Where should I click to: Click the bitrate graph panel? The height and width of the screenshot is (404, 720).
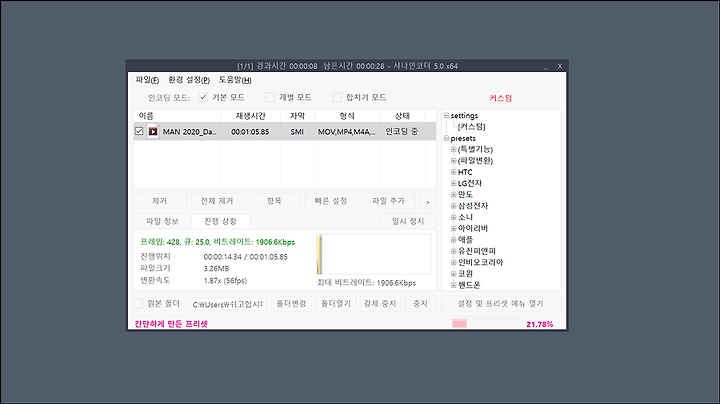coord(374,254)
